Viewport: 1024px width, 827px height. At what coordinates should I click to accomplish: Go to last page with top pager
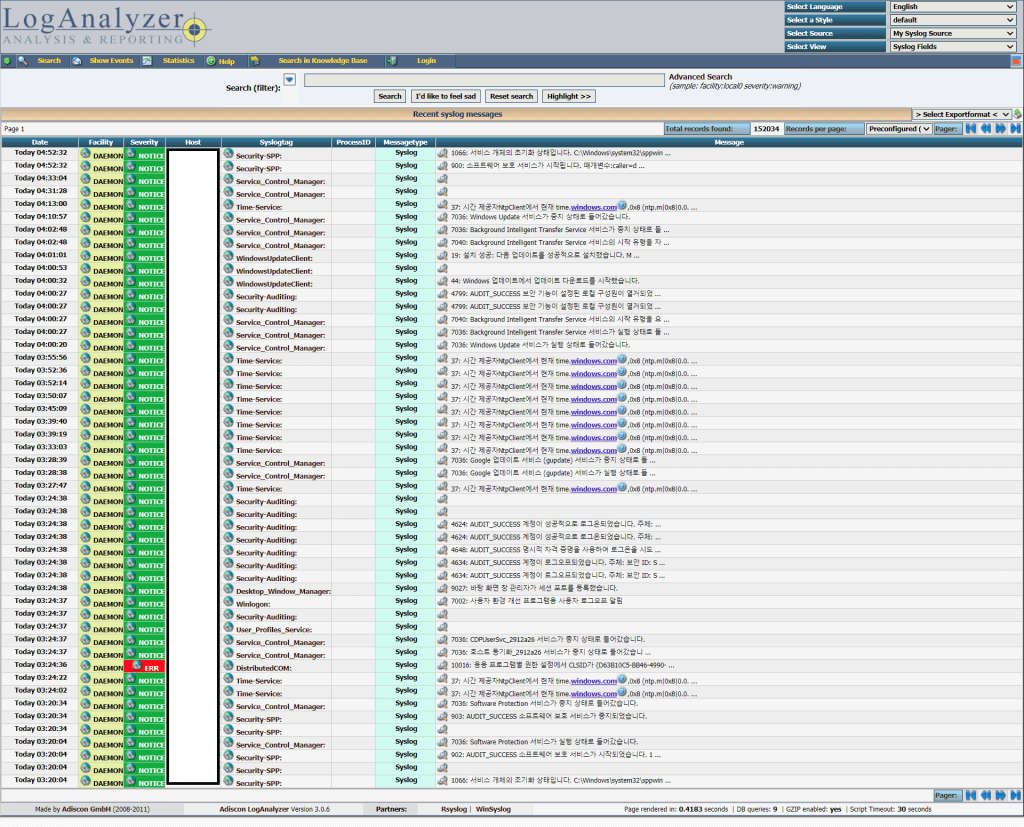point(1016,129)
